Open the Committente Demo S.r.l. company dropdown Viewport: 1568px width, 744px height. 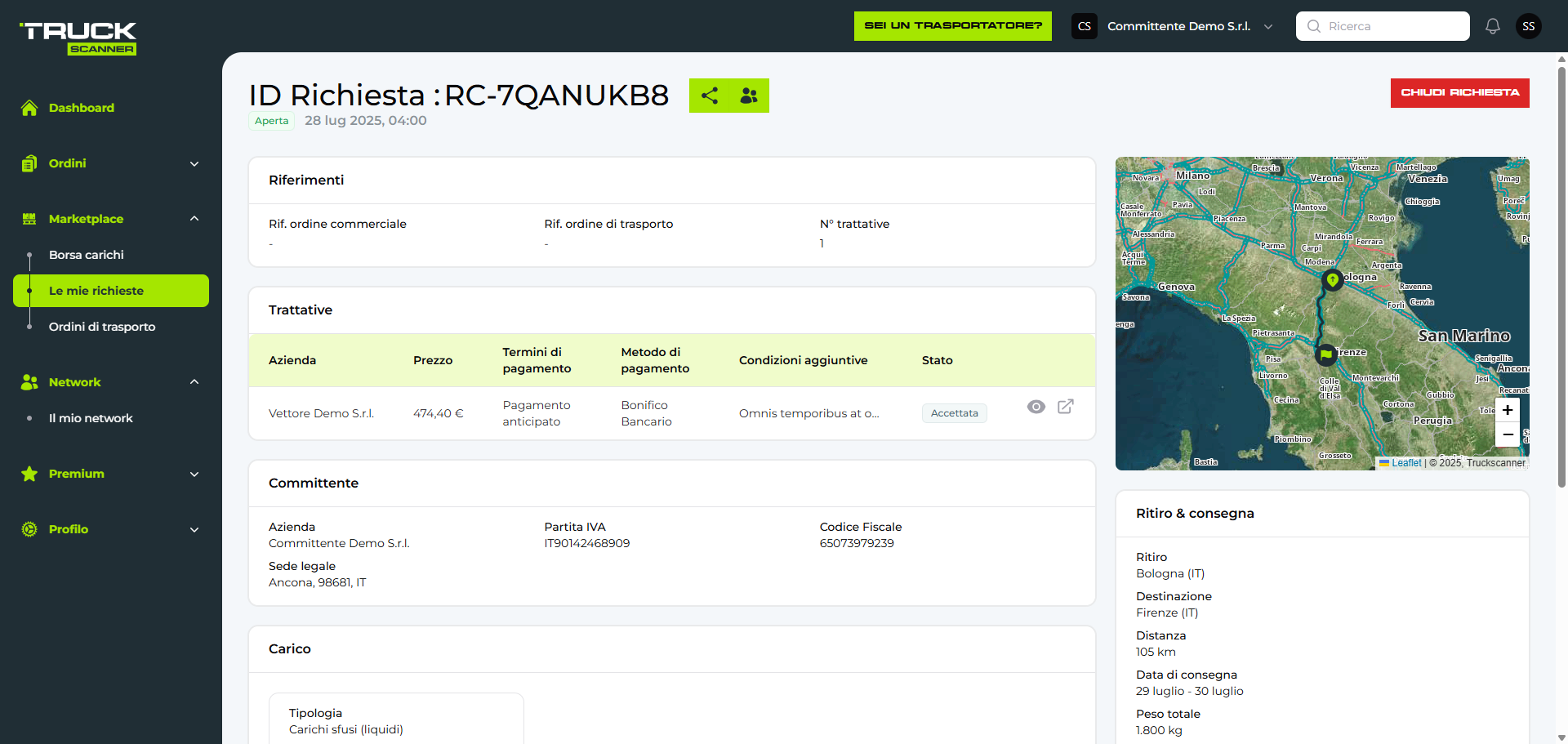1174,26
